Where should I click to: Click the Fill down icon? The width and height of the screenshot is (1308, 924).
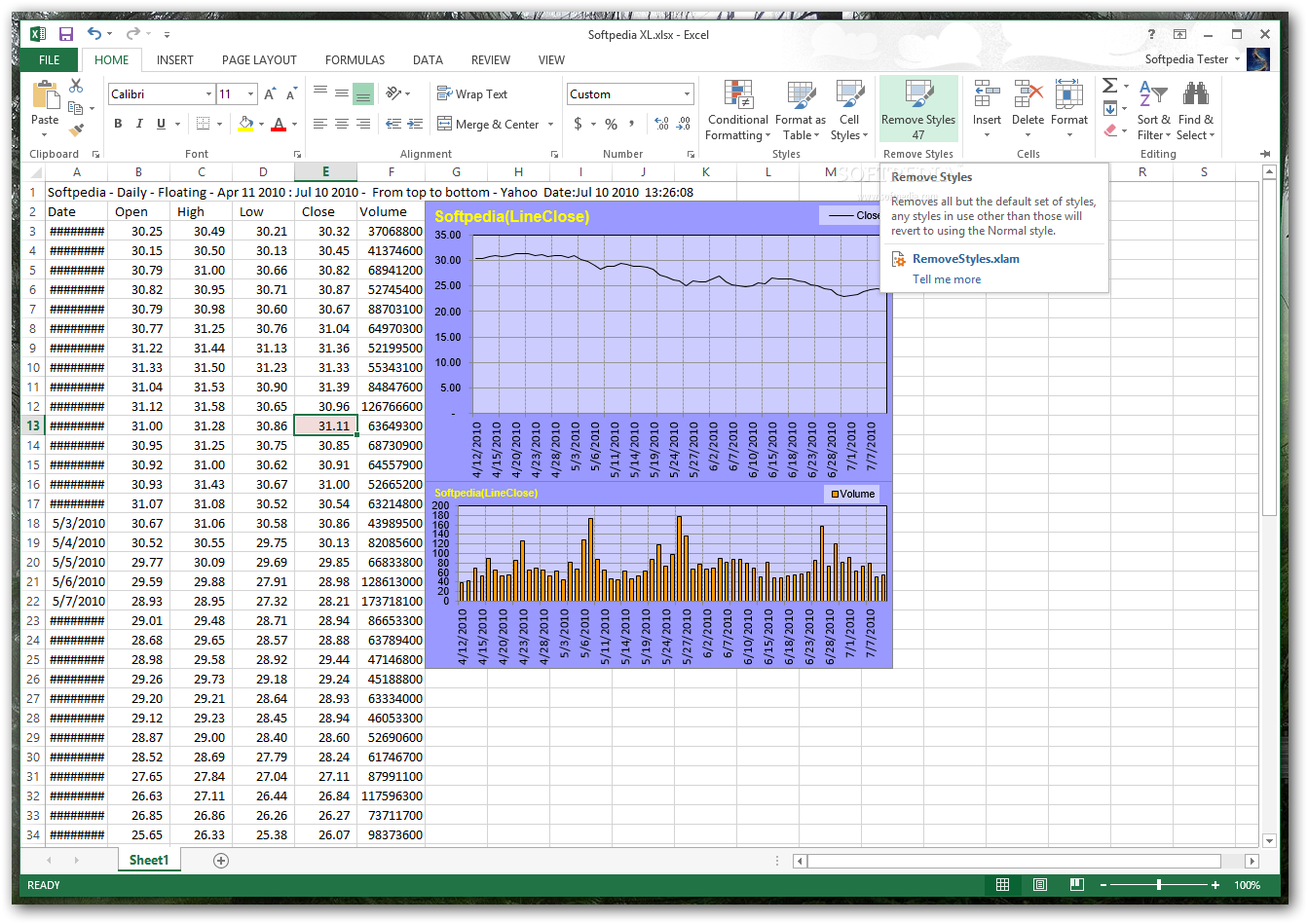click(x=1111, y=108)
